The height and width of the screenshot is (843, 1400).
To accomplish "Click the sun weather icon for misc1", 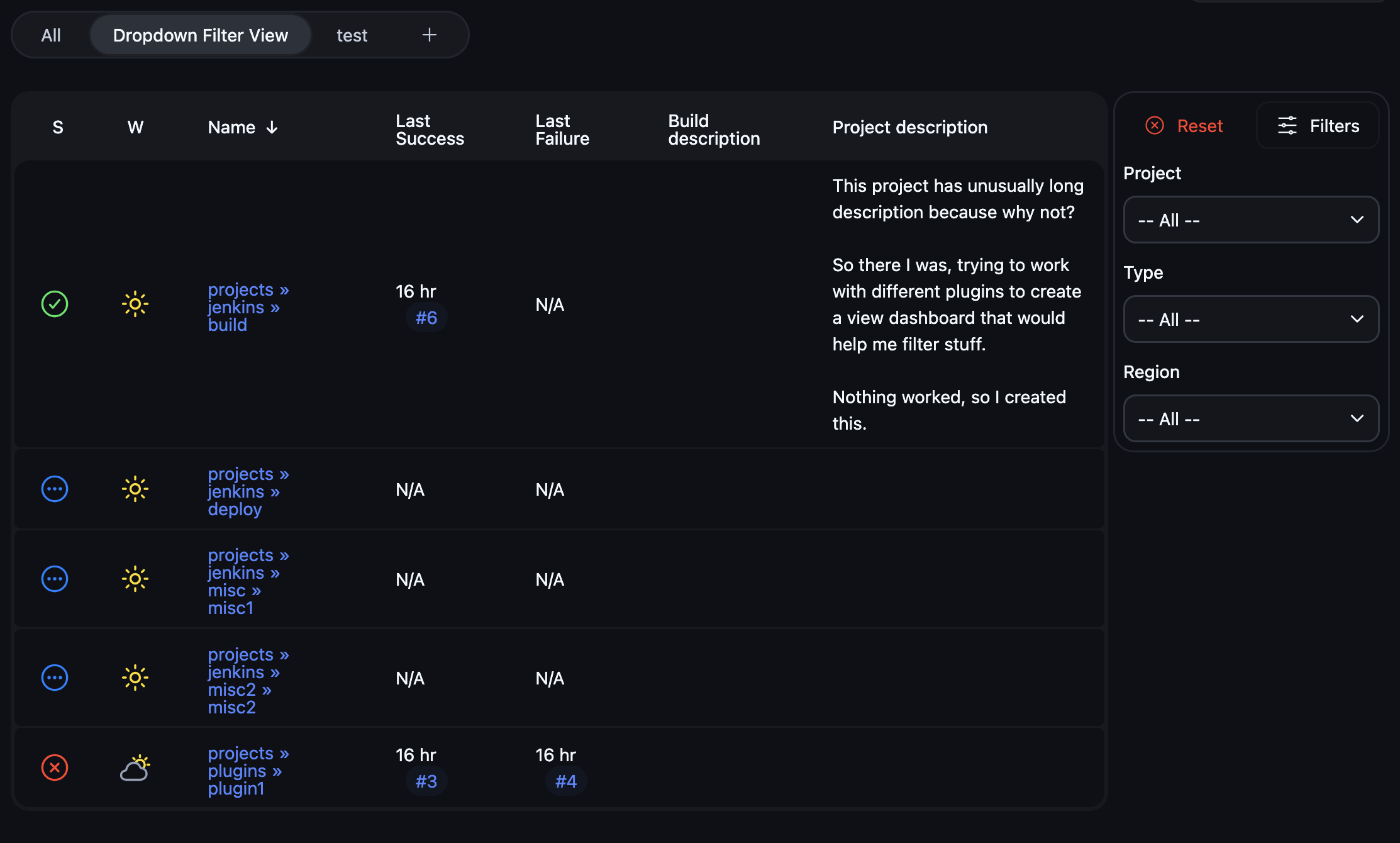I will pyautogui.click(x=135, y=579).
